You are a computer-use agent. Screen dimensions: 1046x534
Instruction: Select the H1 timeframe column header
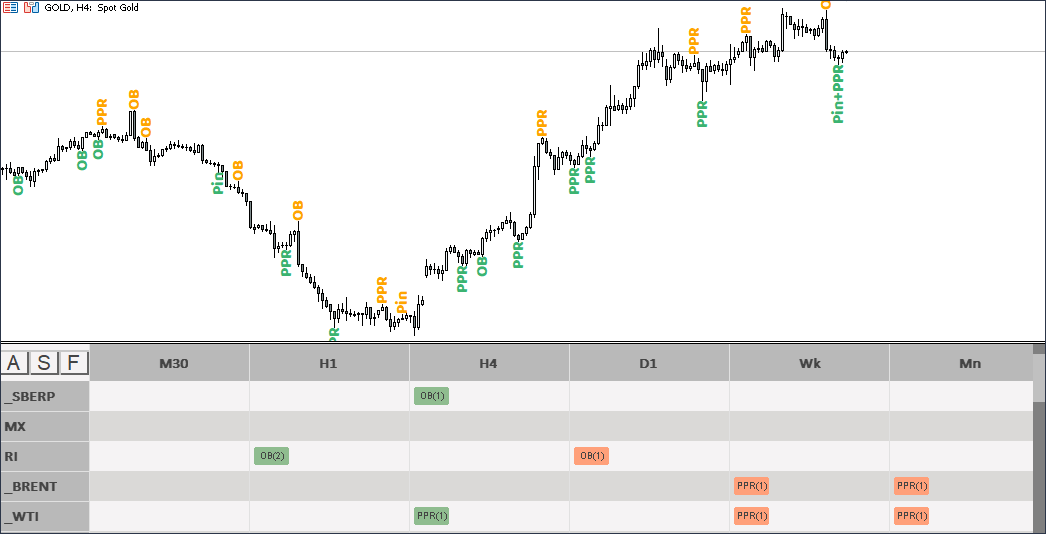328,364
